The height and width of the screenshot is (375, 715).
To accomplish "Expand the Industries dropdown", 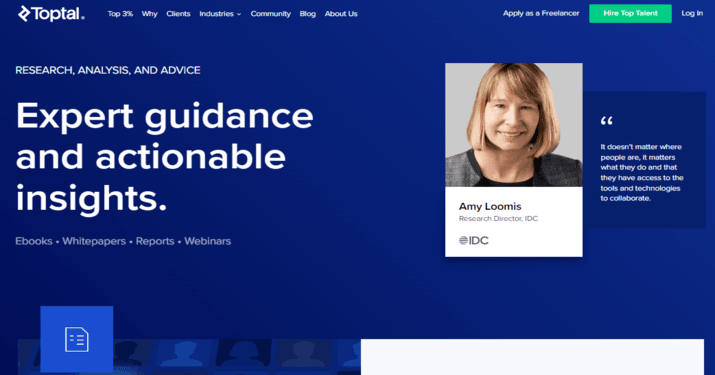I will (x=220, y=14).
